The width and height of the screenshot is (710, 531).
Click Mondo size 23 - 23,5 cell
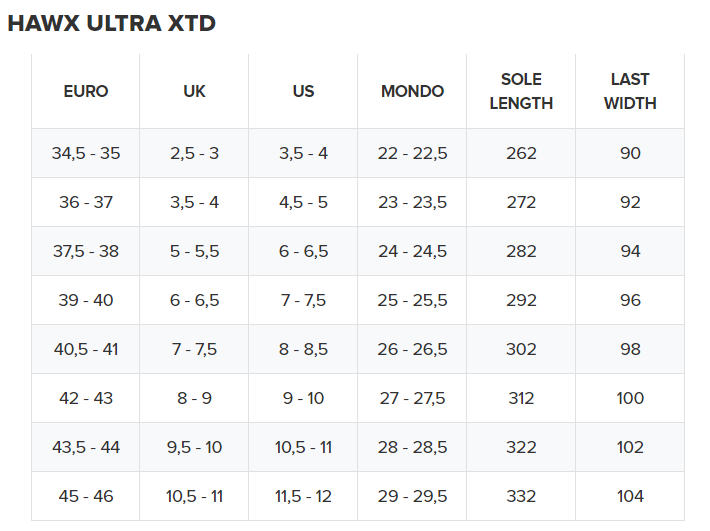(412, 202)
